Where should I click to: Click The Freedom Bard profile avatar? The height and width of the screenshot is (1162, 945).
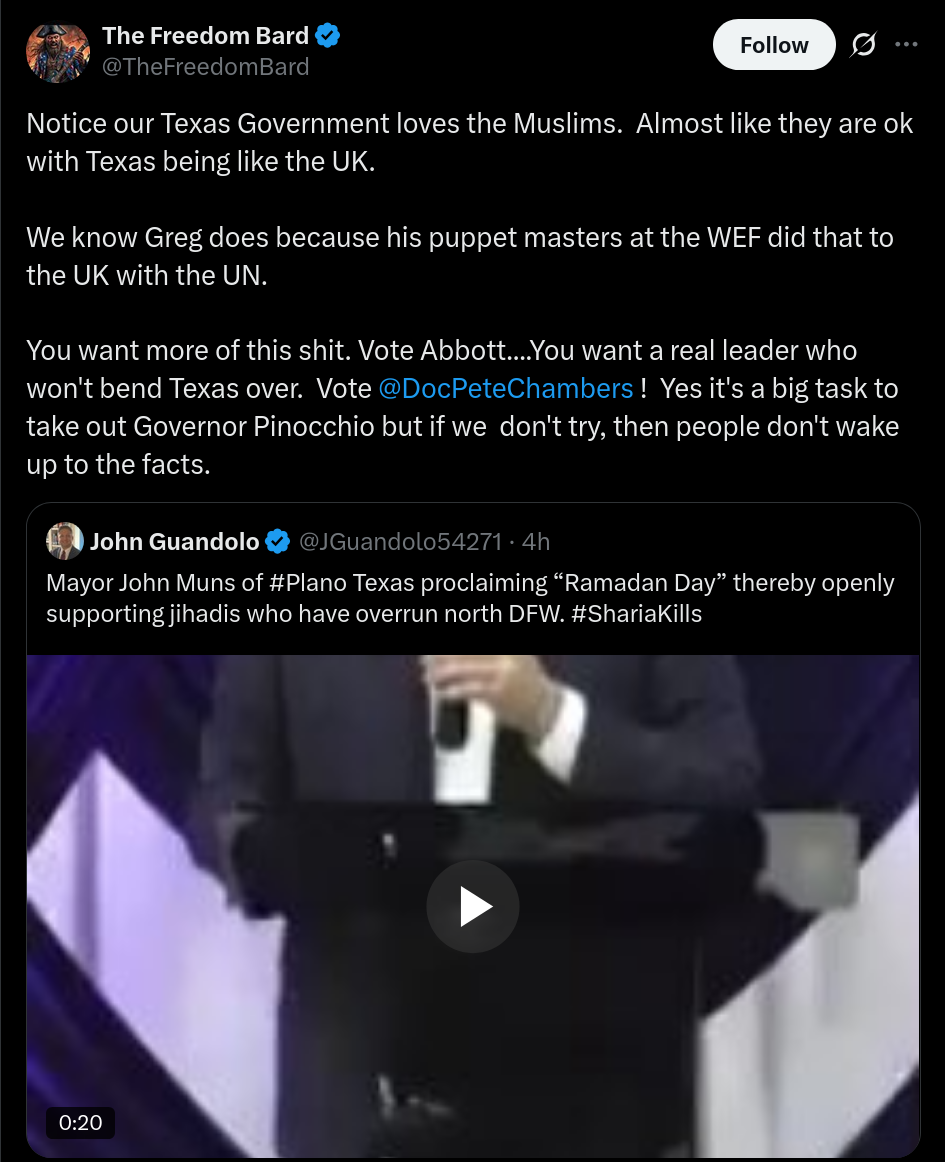58,51
